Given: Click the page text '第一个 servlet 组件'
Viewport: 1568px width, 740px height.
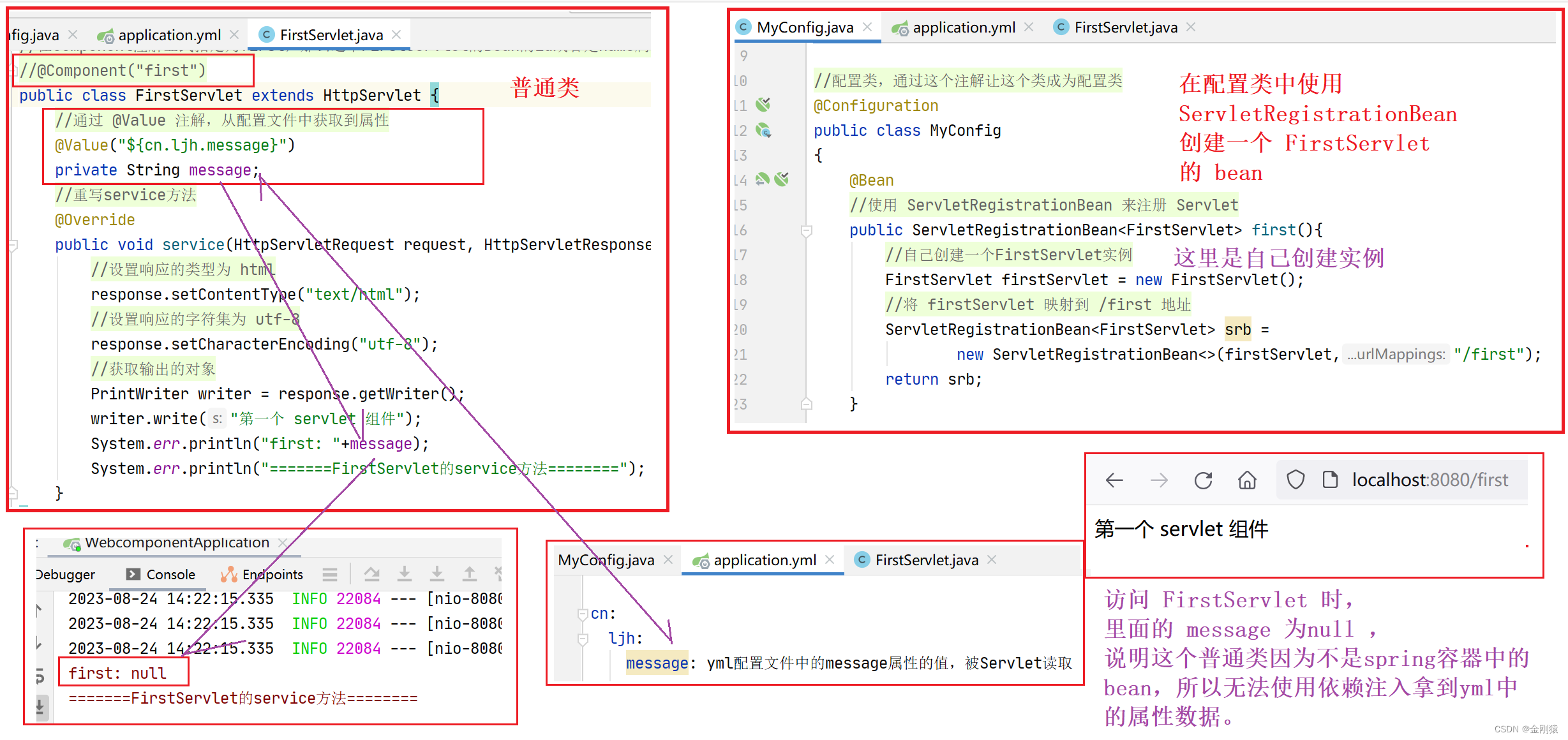Looking at the screenshot, I should (x=1181, y=529).
